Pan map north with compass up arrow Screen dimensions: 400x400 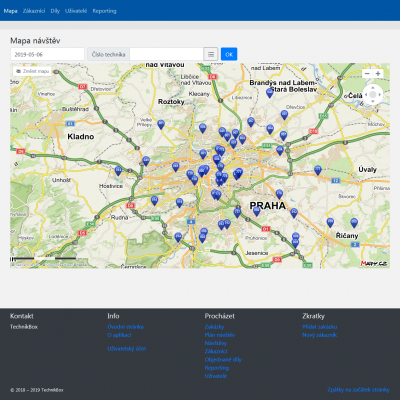click(373, 88)
